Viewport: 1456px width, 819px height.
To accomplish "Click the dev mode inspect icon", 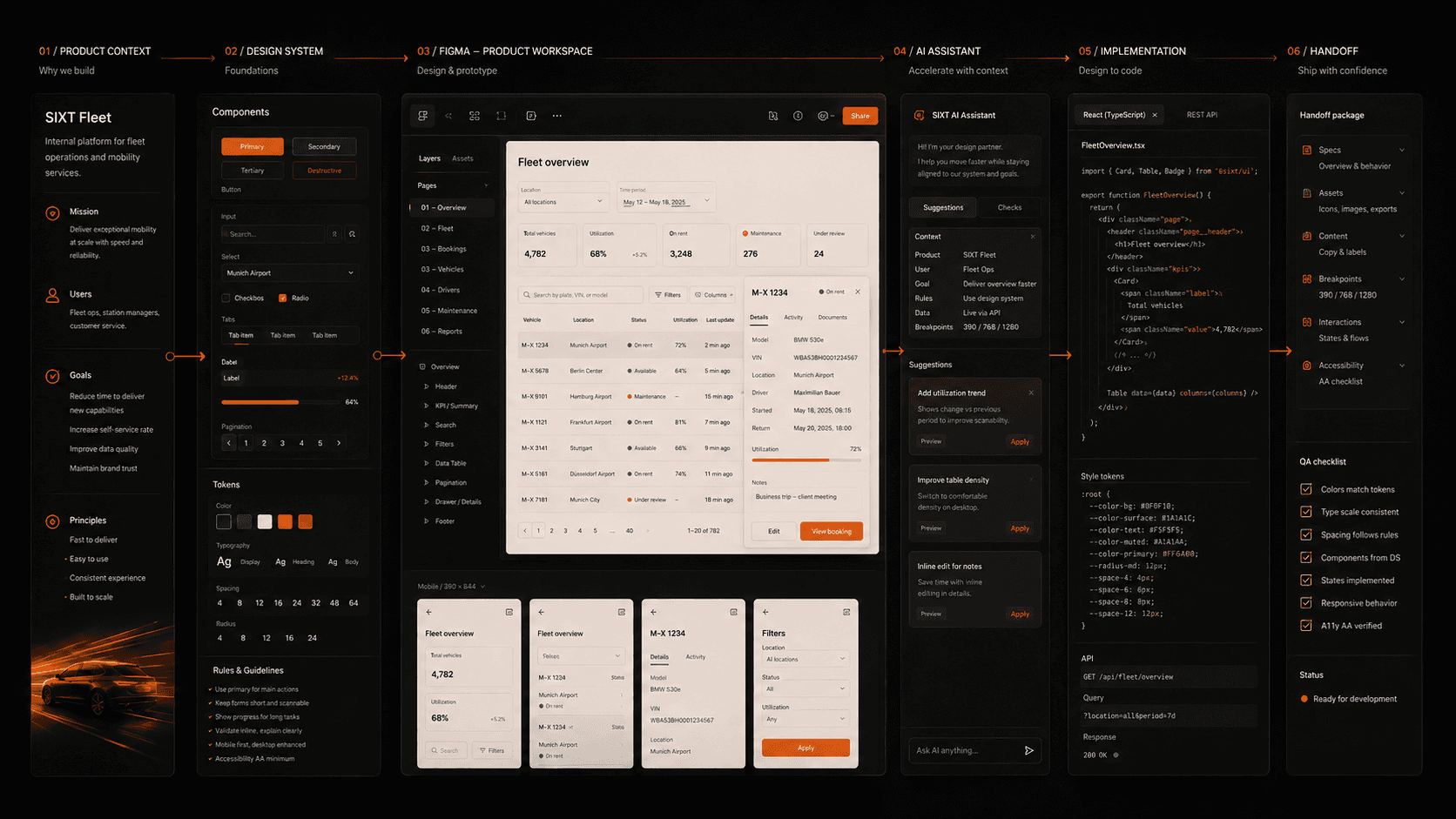I will click(773, 116).
